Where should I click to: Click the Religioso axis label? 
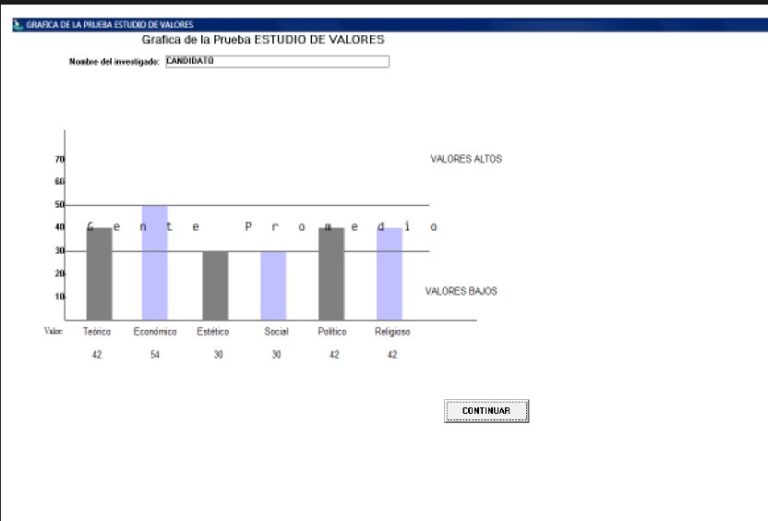tap(392, 331)
